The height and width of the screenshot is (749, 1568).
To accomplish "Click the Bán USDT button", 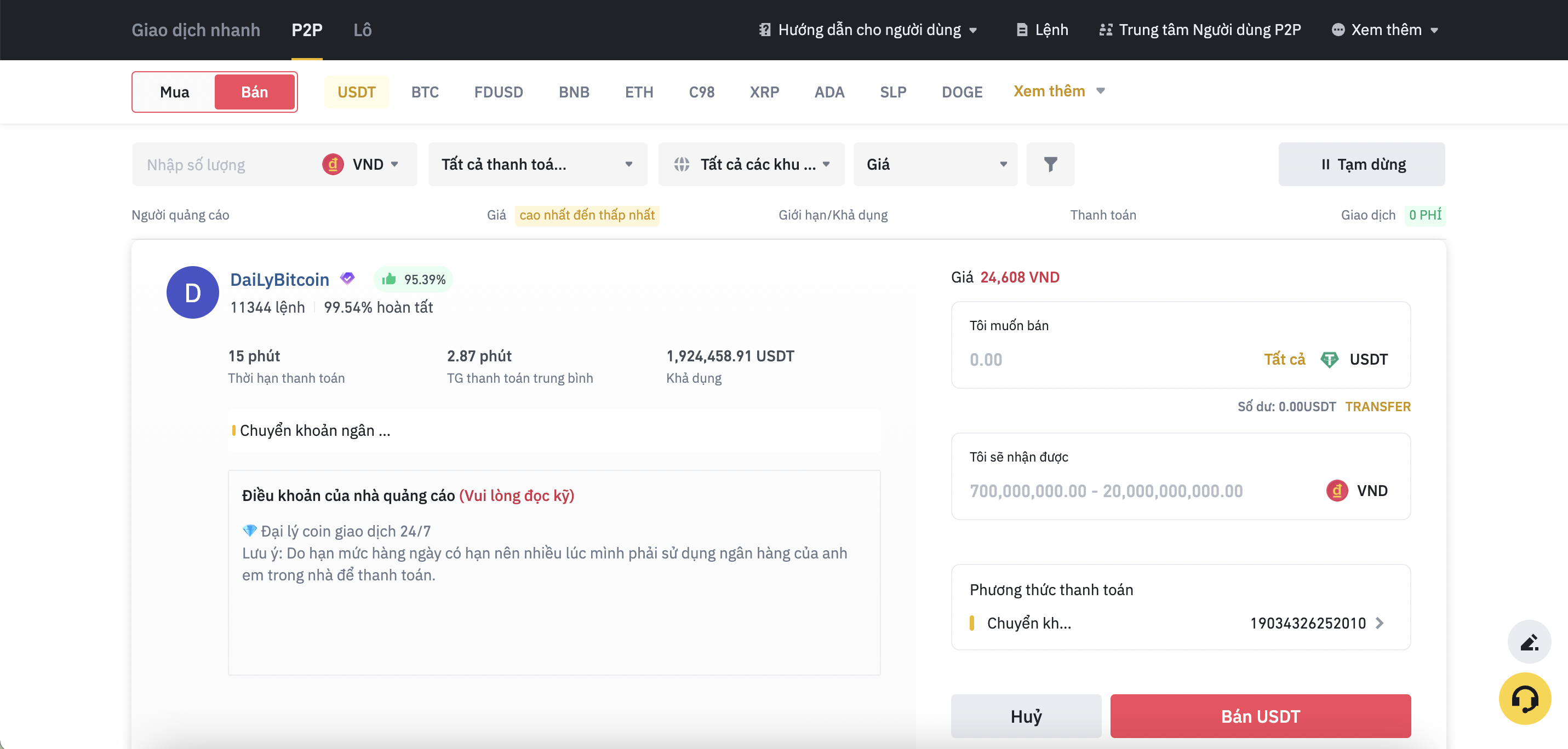I will pos(1260,716).
